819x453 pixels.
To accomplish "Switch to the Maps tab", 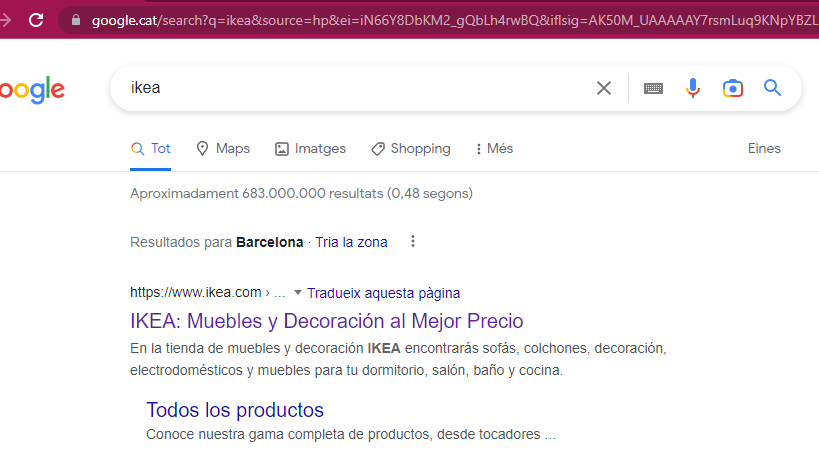I will tap(223, 149).
